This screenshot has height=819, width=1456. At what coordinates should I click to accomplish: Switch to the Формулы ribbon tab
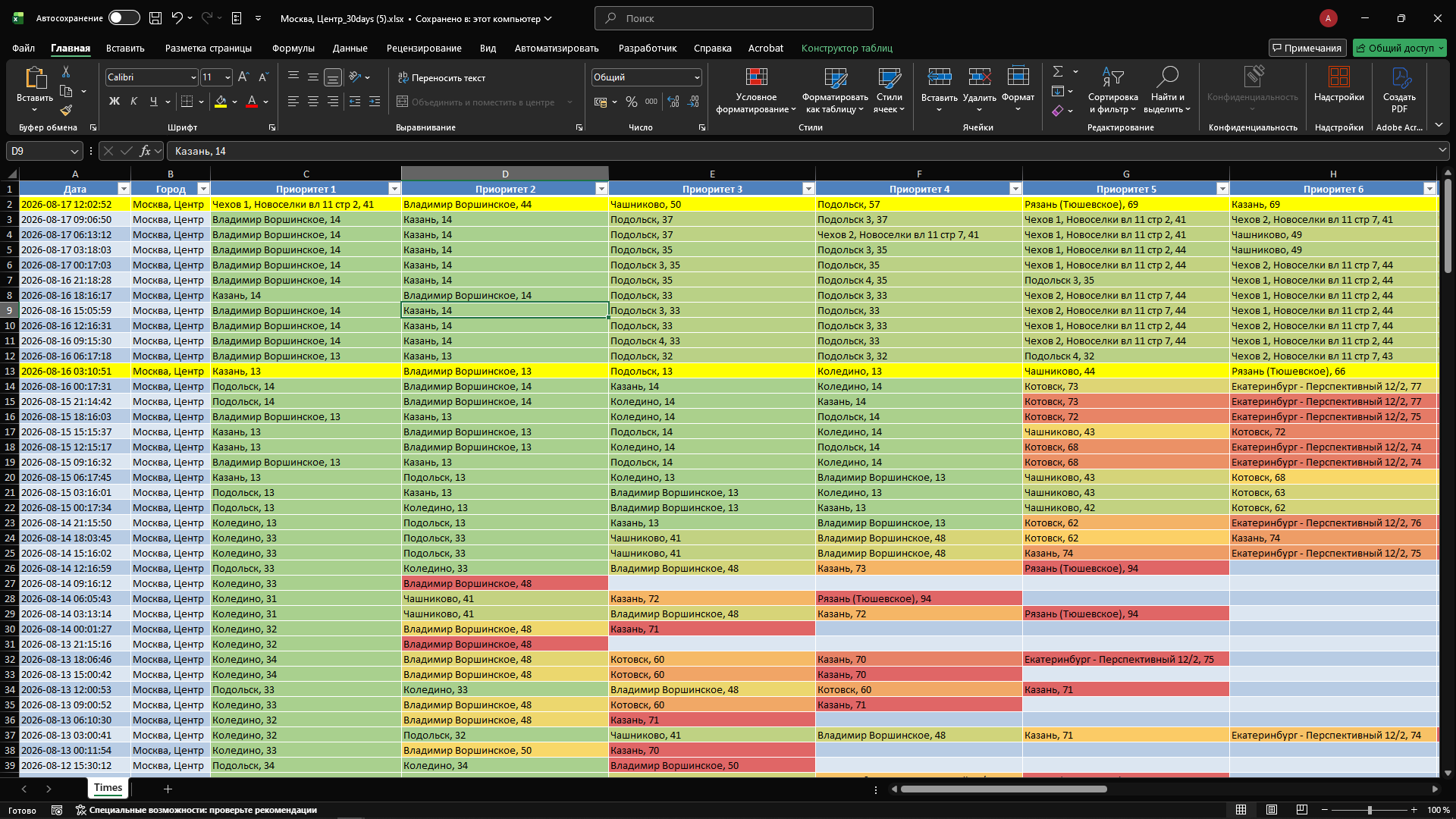pyautogui.click(x=293, y=48)
